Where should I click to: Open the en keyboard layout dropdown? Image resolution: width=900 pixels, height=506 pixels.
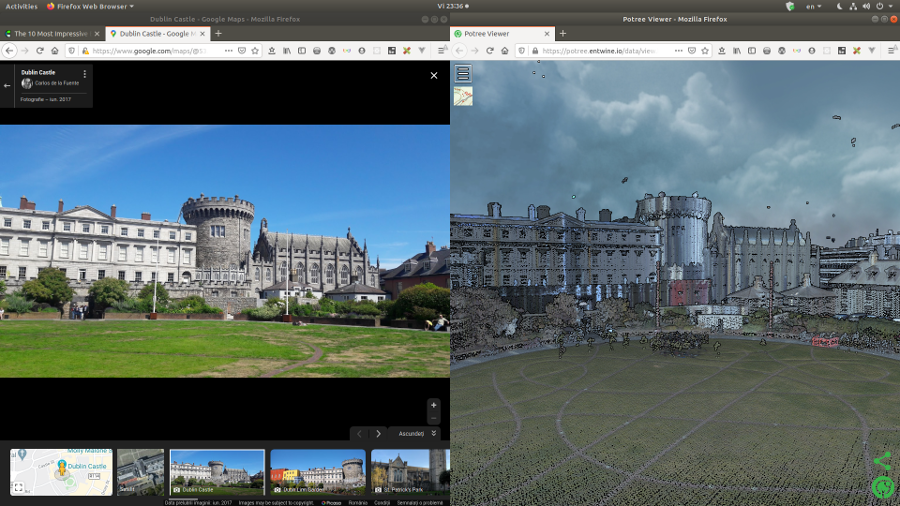813,6
